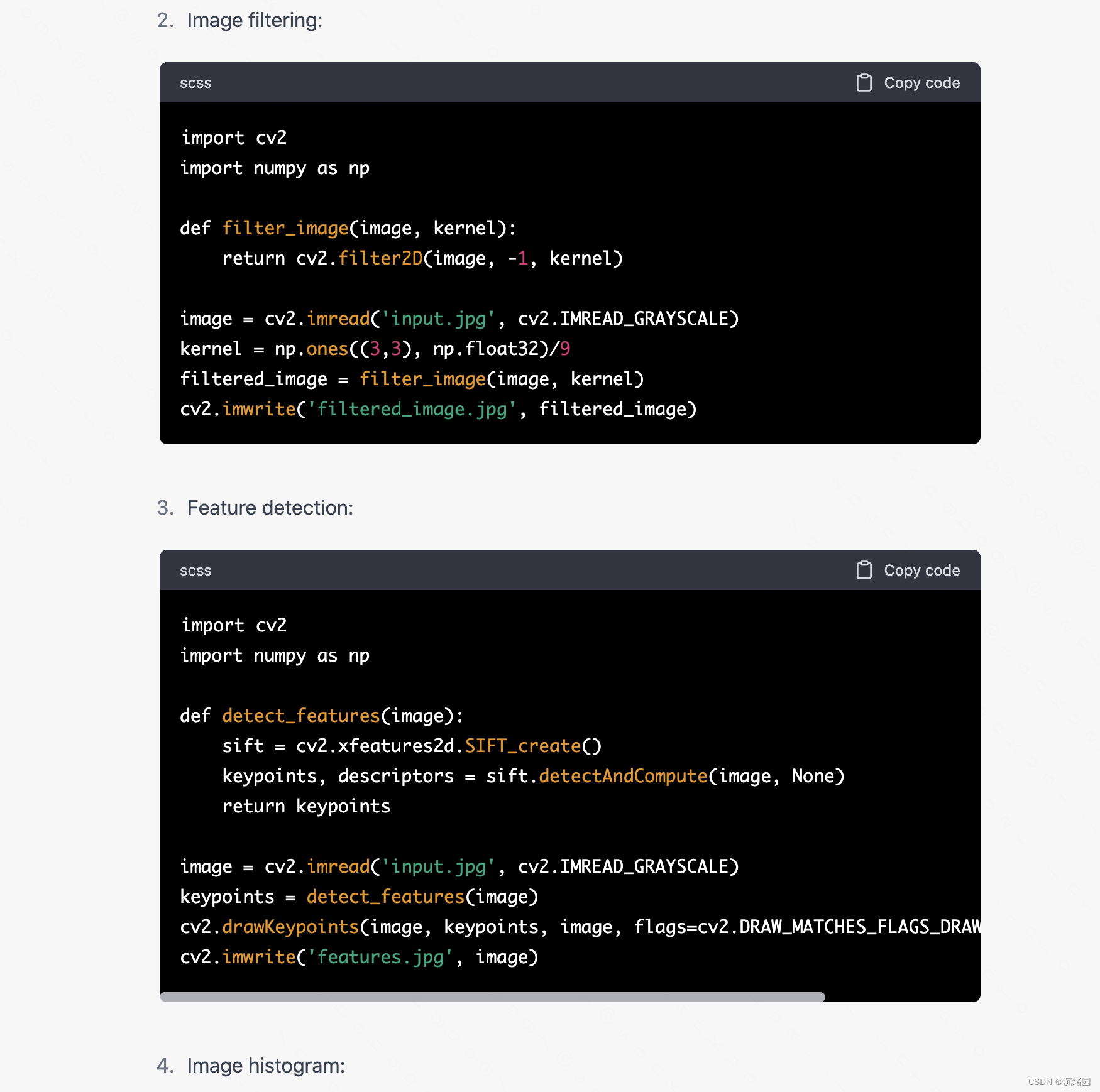This screenshot has width=1100, height=1092.
Task: Click 'filtered_image = filter_image(image, kernel)' line
Action: 412,379
